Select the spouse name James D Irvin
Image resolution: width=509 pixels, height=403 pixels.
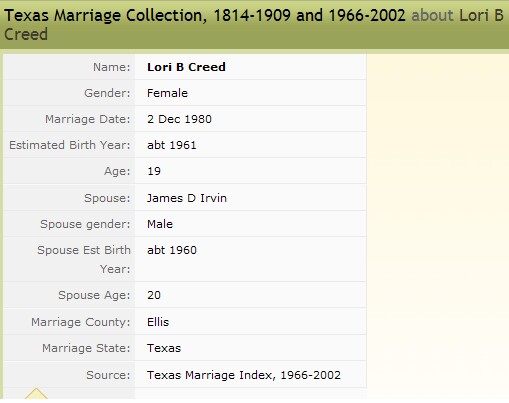pos(187,198)
